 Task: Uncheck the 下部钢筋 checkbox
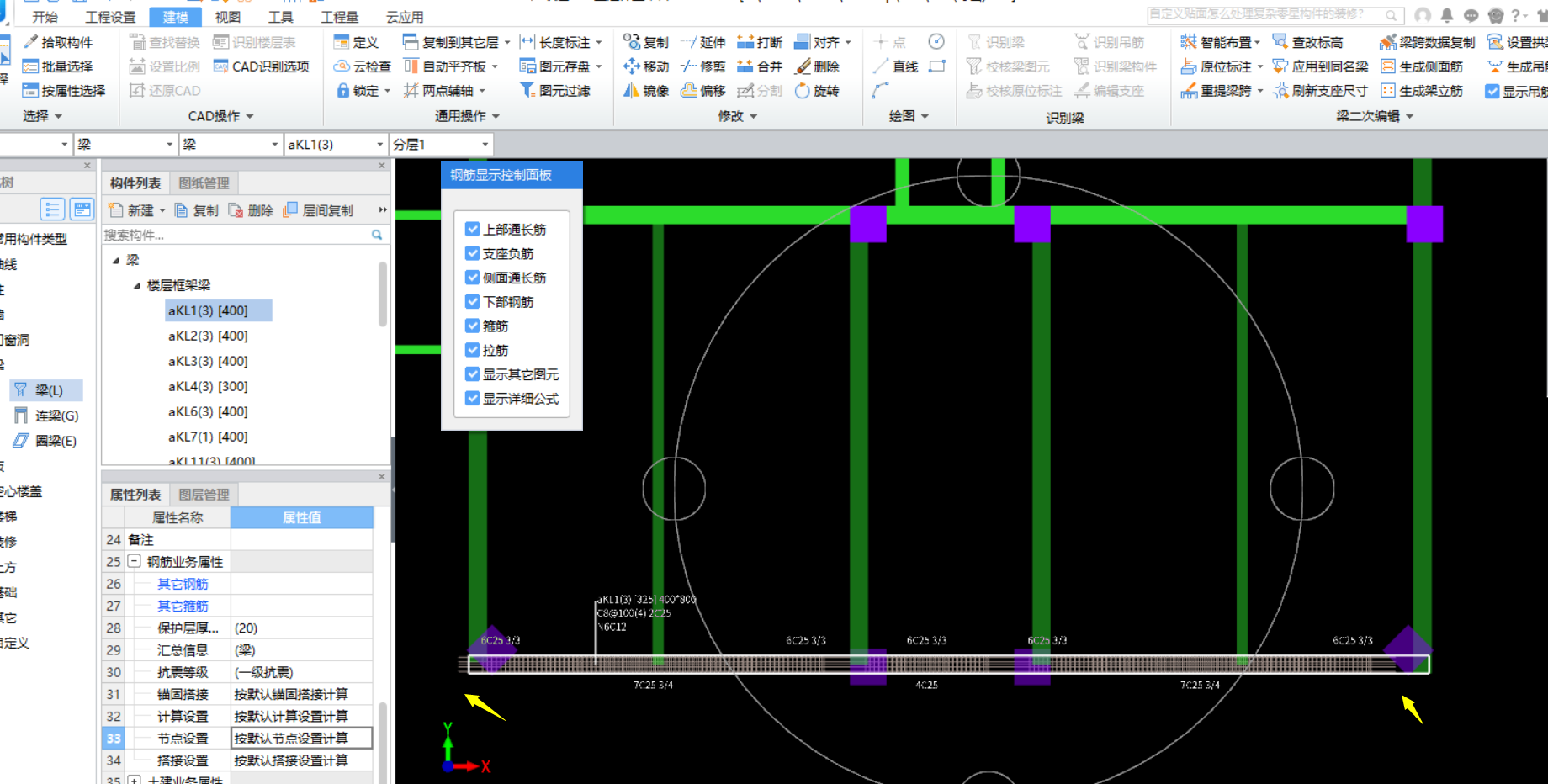tap(472, 301)
